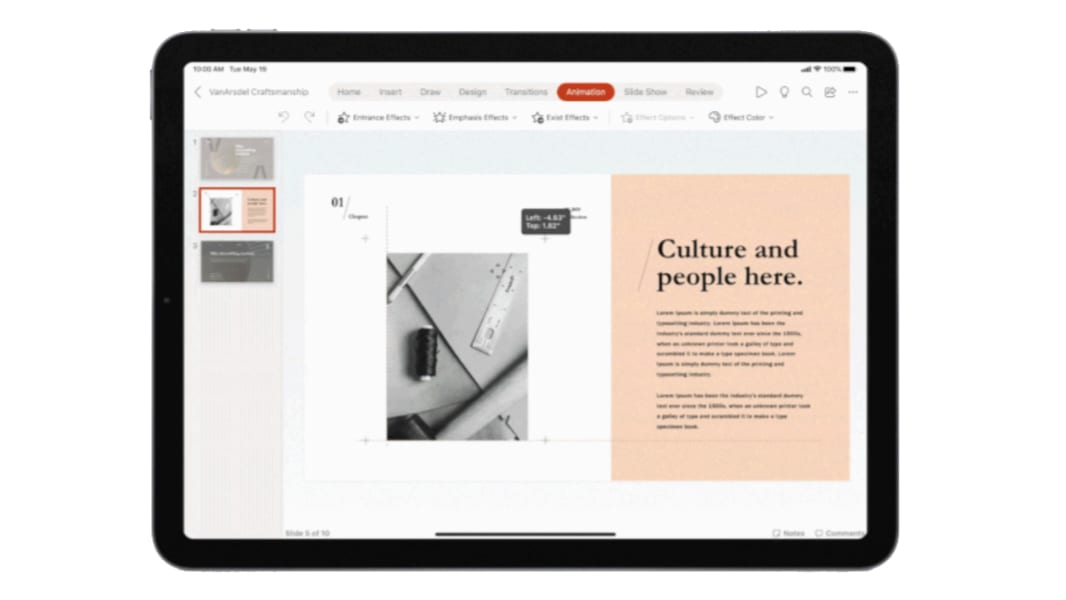Open the Review tab

click(x=700, y=92)
